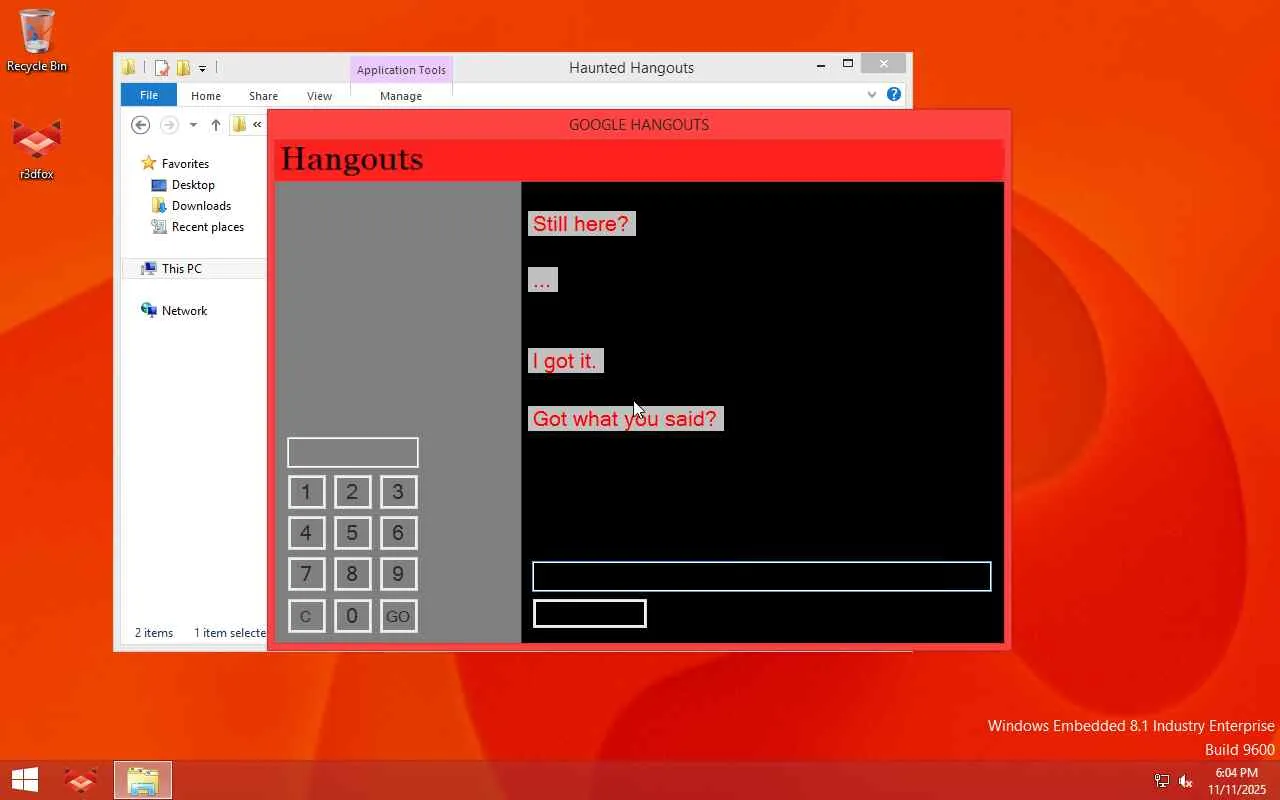Open the Quick Access Toolbar dropdown
1280x800 pixels.
click(202, 68)
